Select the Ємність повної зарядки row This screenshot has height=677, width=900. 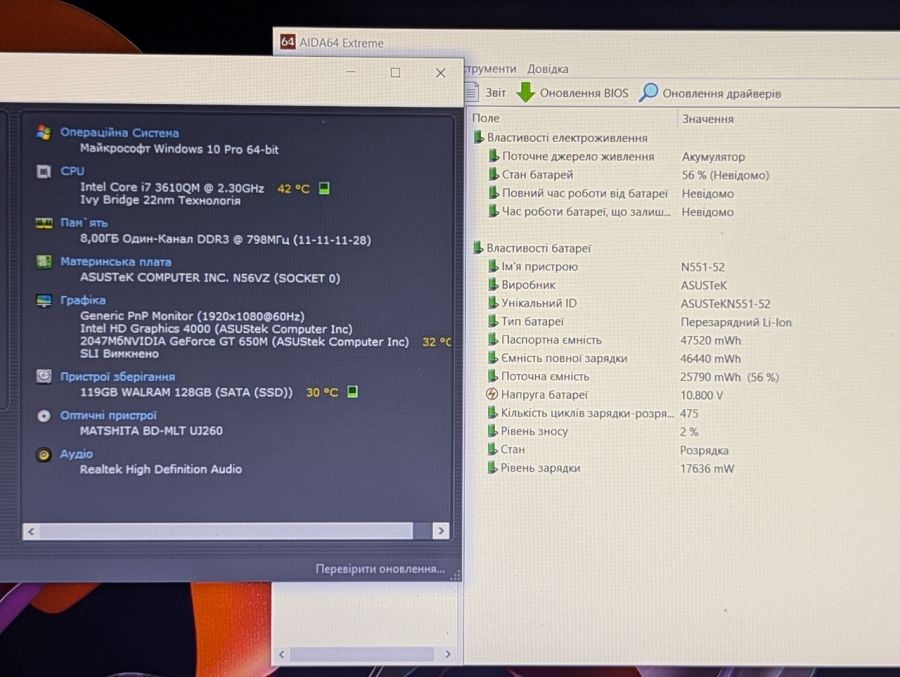[614, 358]
